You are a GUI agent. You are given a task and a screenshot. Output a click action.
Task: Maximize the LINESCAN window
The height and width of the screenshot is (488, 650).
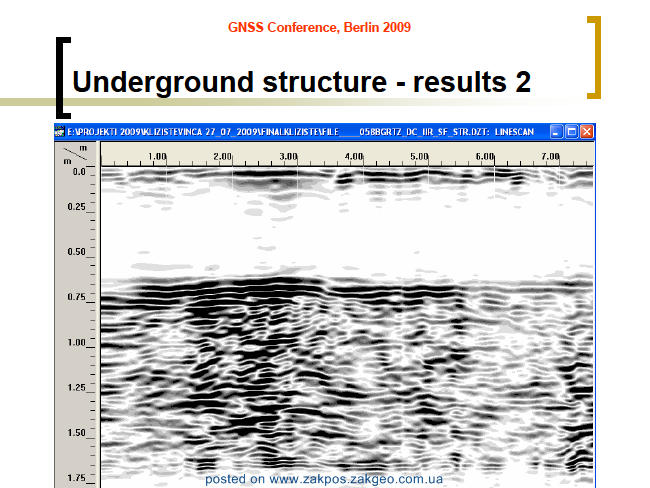(572, 132)
